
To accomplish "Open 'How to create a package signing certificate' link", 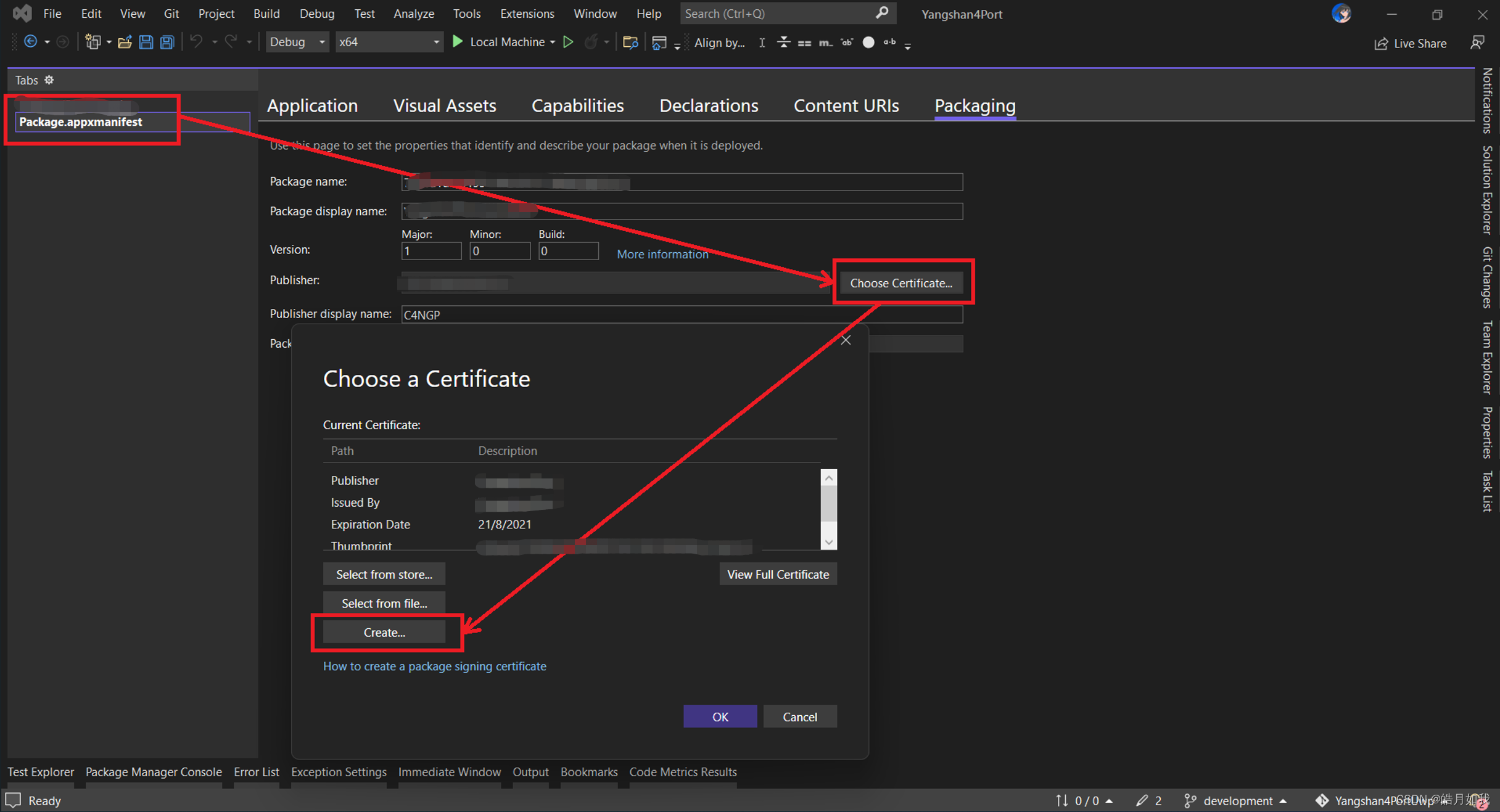I will click(434, 666).
